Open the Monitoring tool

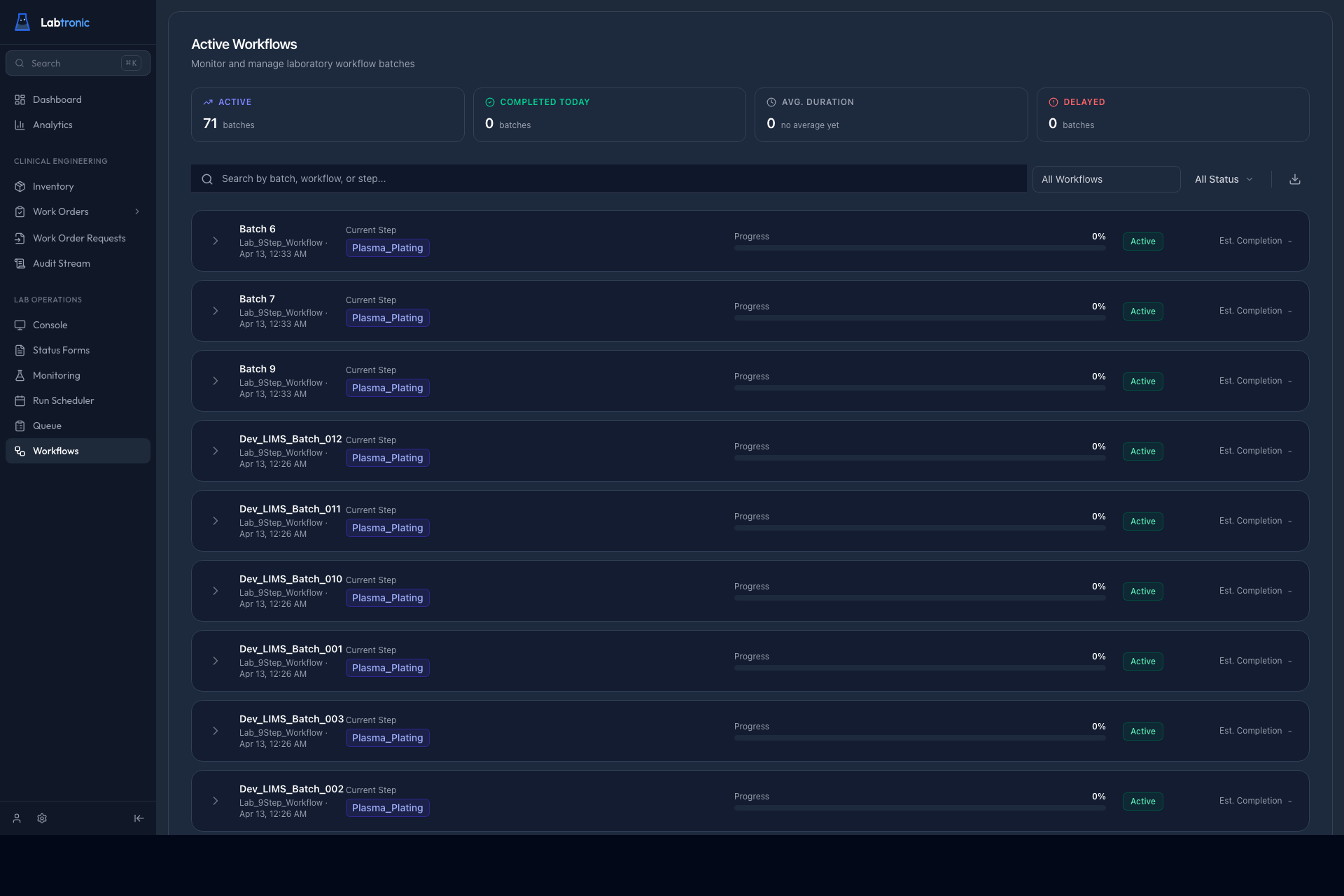(57, 375)
